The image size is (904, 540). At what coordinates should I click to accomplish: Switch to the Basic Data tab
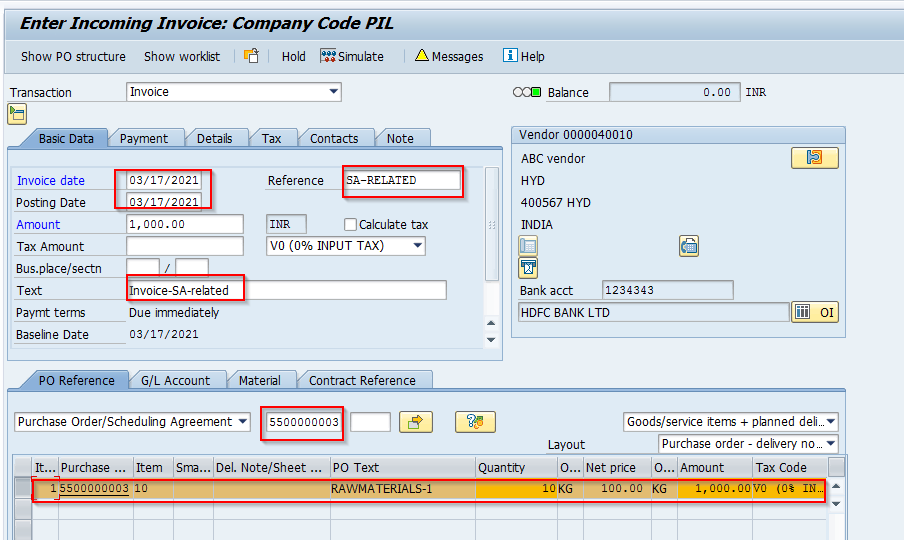click(x=66, y=138)
